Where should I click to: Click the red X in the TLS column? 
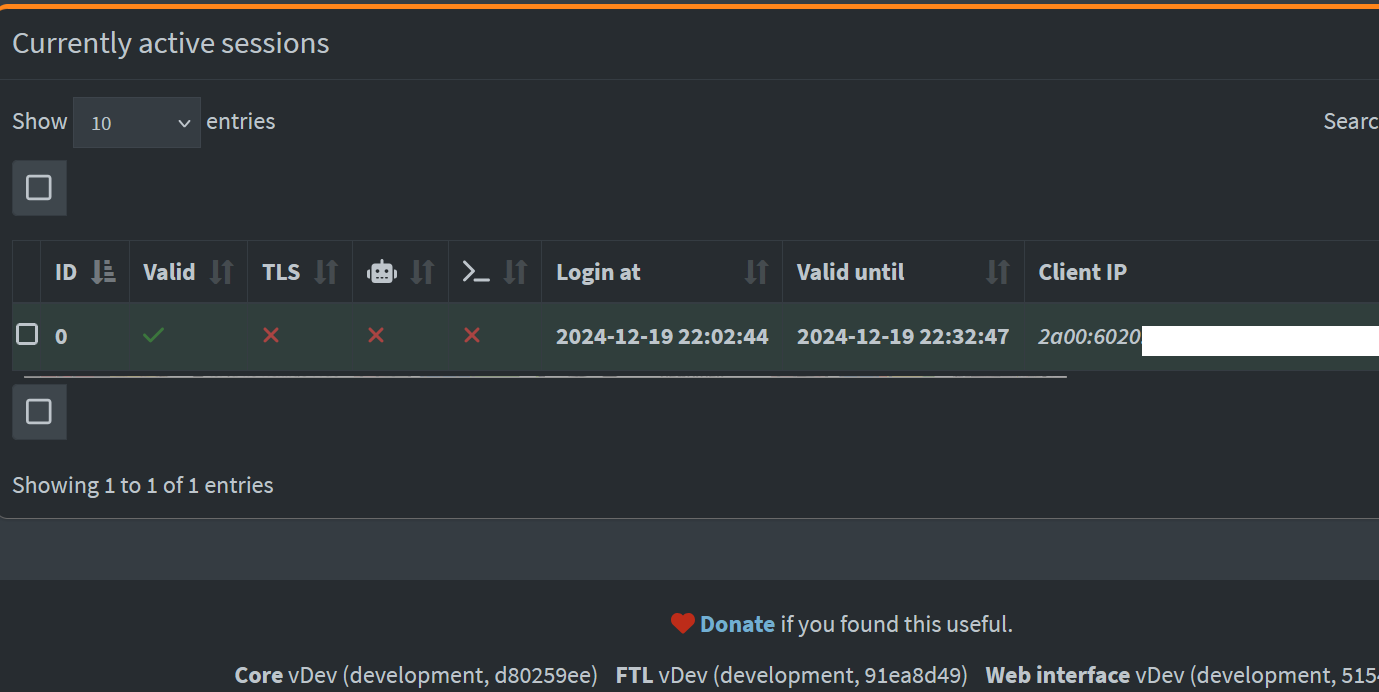[271, 336]
